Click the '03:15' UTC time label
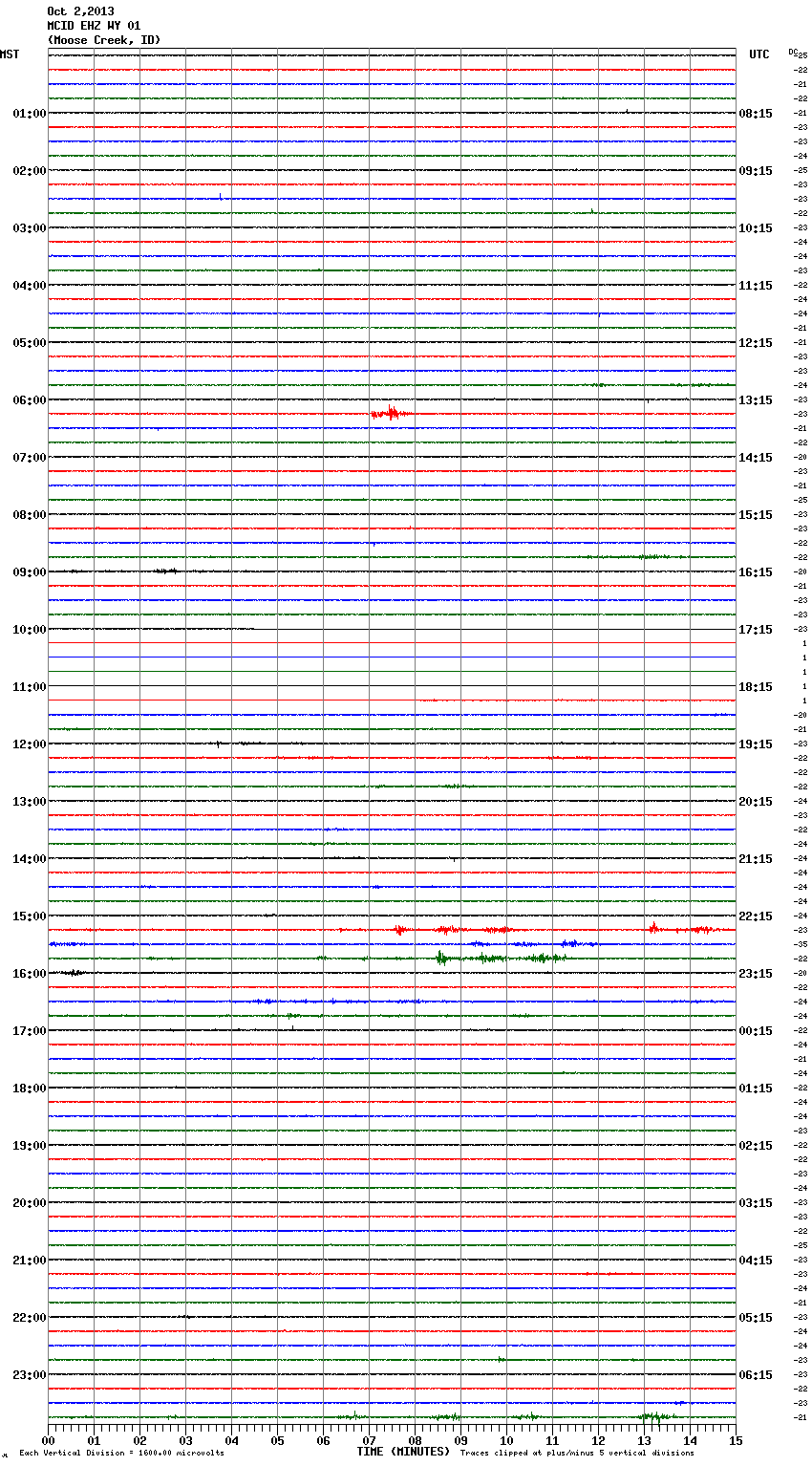The width and height of the screenshot is (812, 1466). point(756,1203)
